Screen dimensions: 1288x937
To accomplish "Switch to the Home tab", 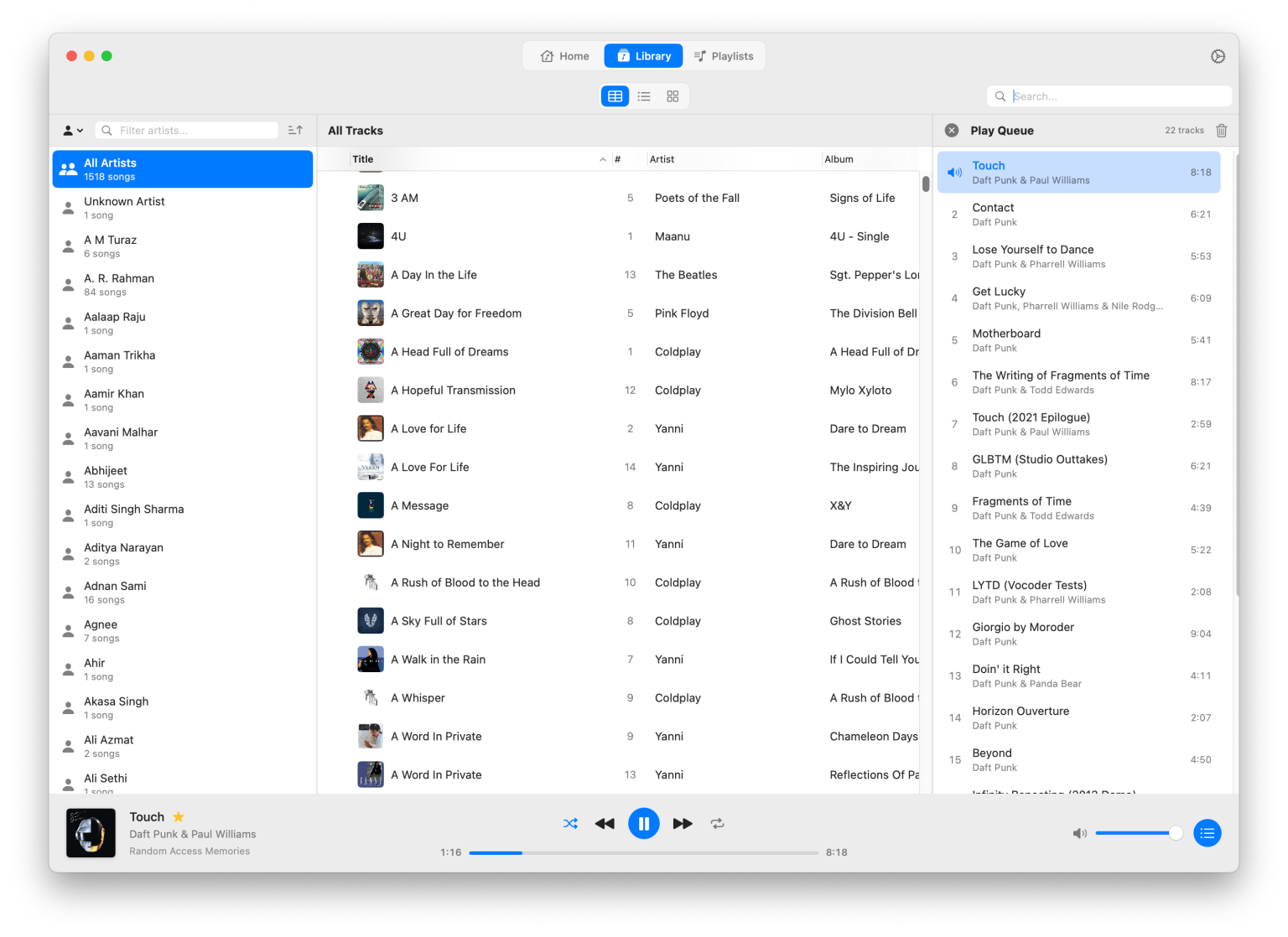I will [564, 56].
